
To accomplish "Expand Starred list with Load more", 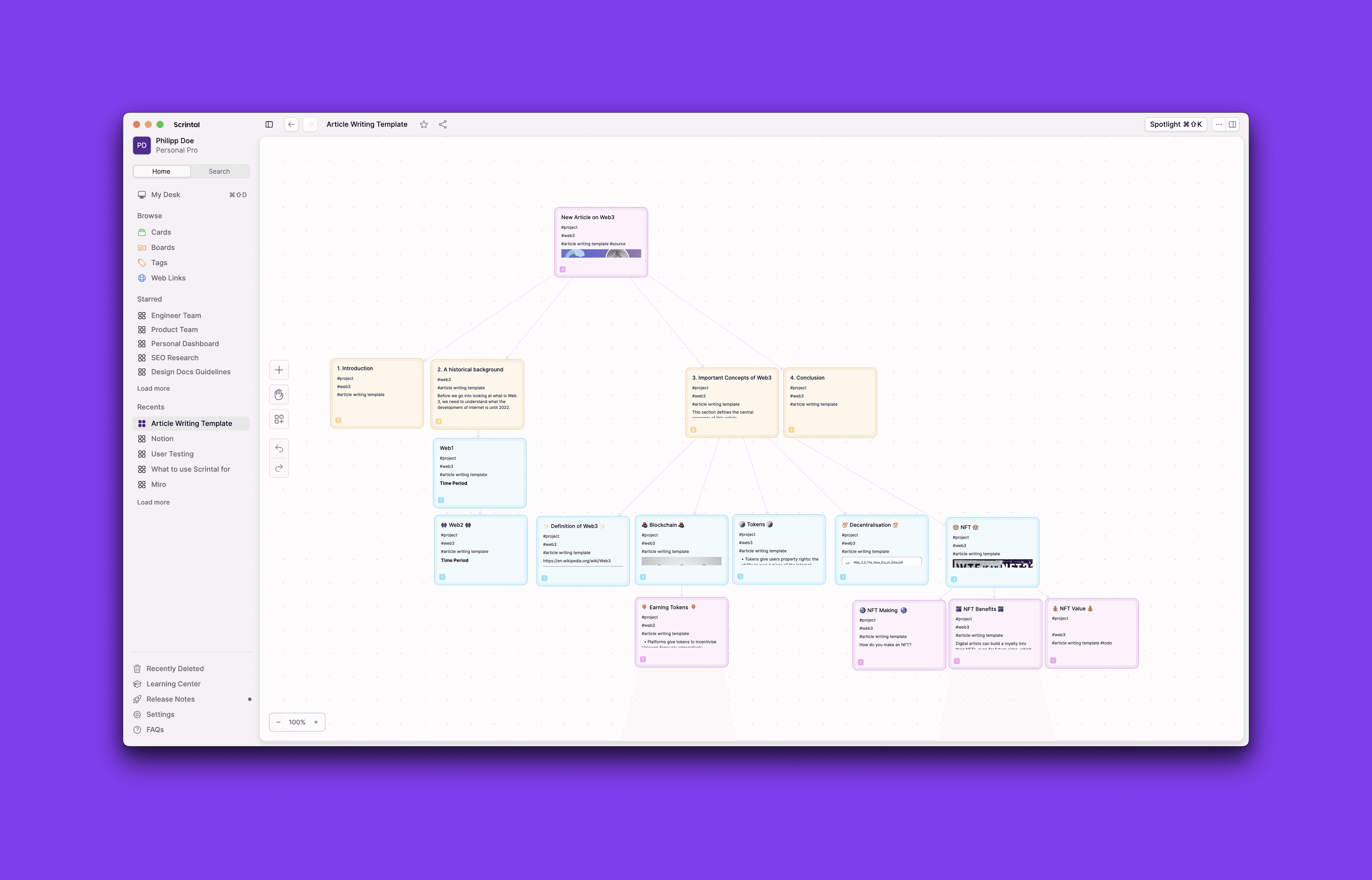I will pos(153,389).
